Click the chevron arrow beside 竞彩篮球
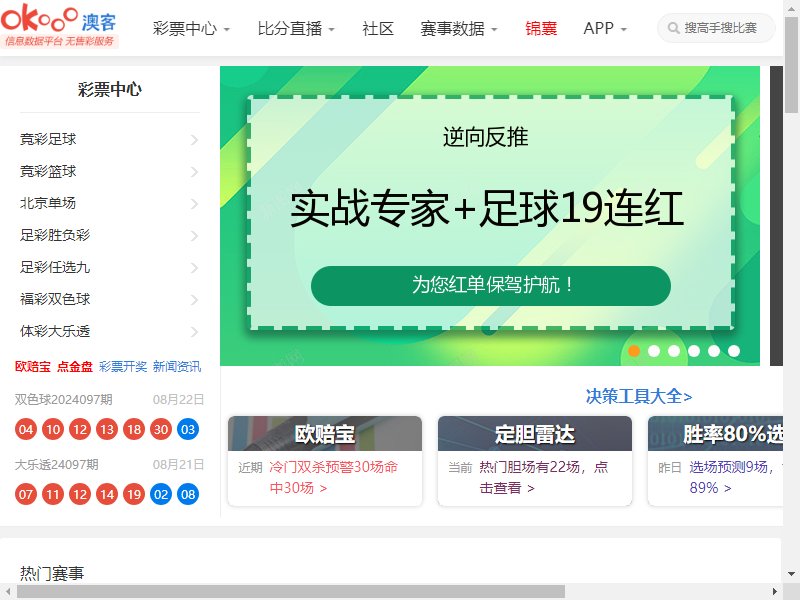This screenshot has width=800, height=600. coord(194,171)
